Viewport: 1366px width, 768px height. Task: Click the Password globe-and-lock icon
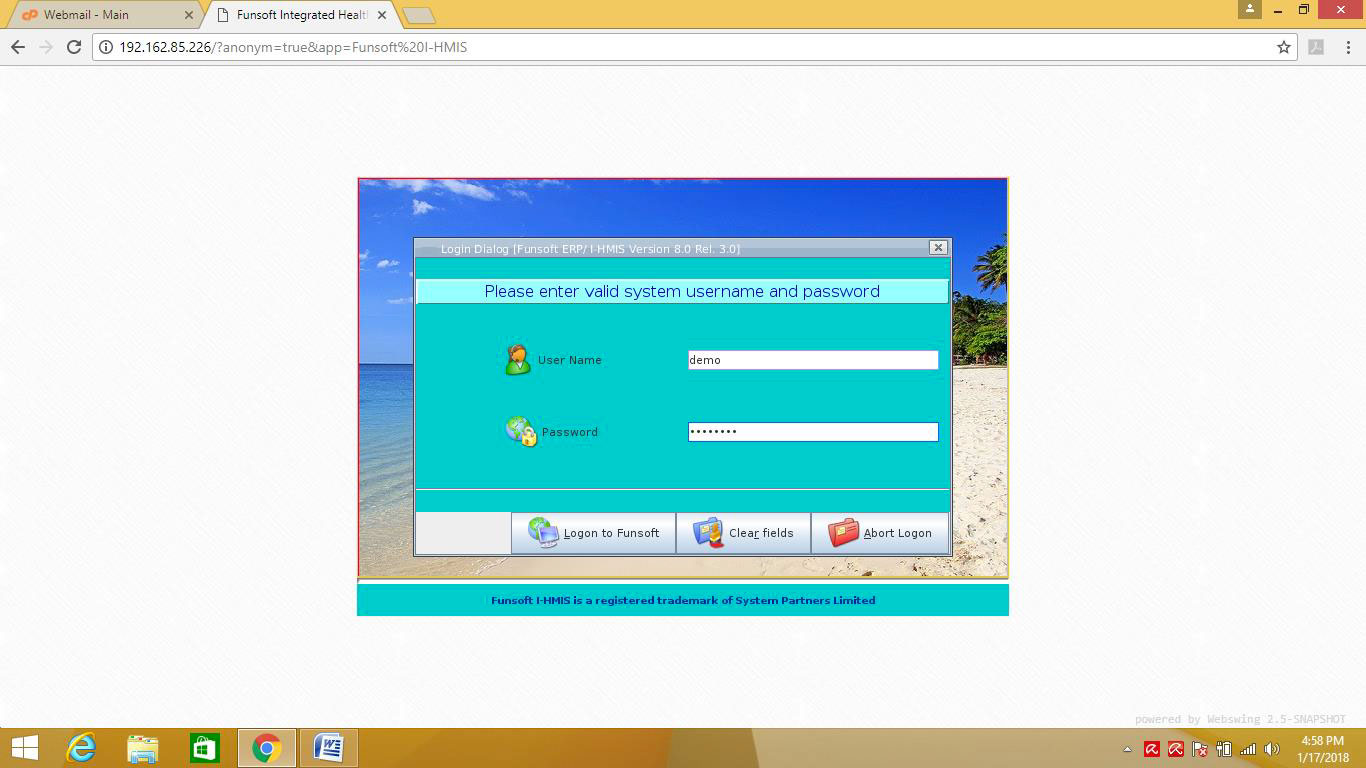coord(521,431)
